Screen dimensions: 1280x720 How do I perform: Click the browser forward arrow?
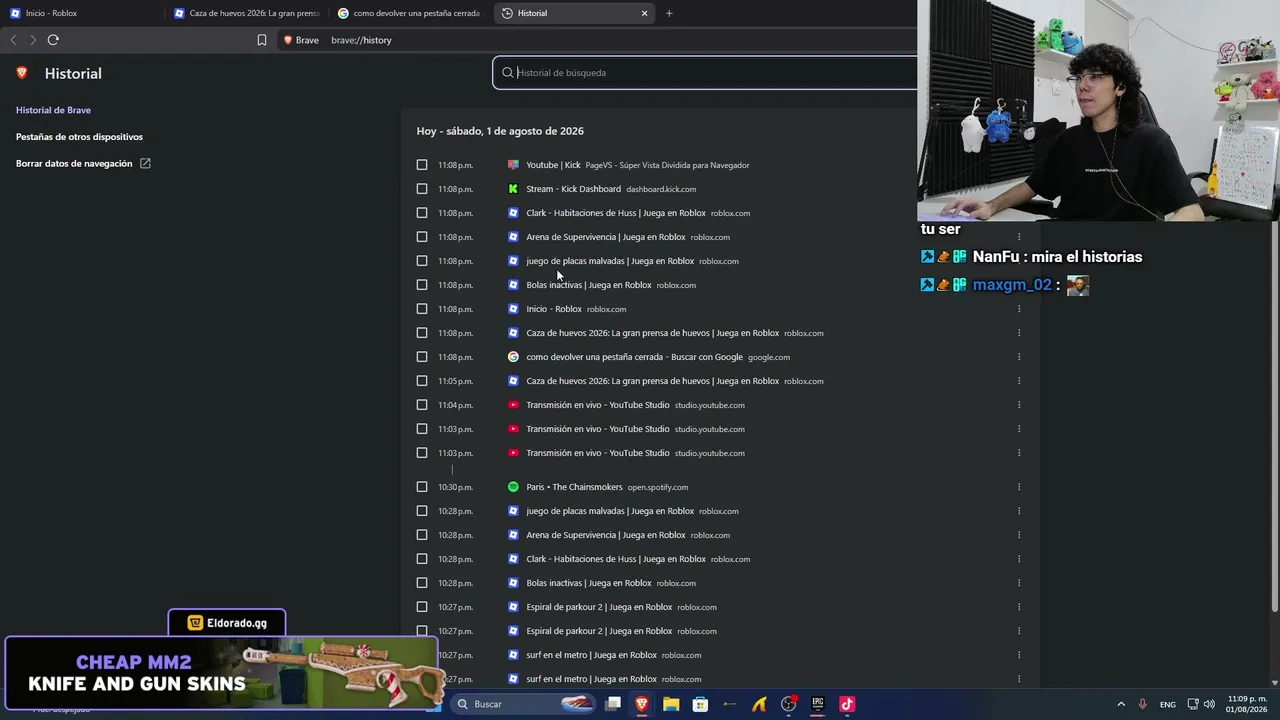pos(33,40)
